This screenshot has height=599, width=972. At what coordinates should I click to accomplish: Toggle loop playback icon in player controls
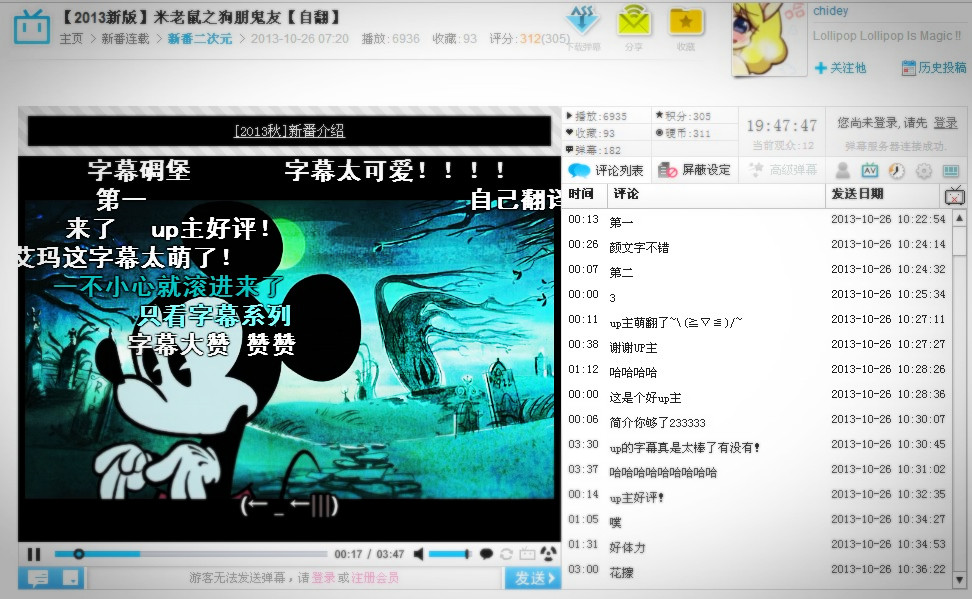(506, 554)
